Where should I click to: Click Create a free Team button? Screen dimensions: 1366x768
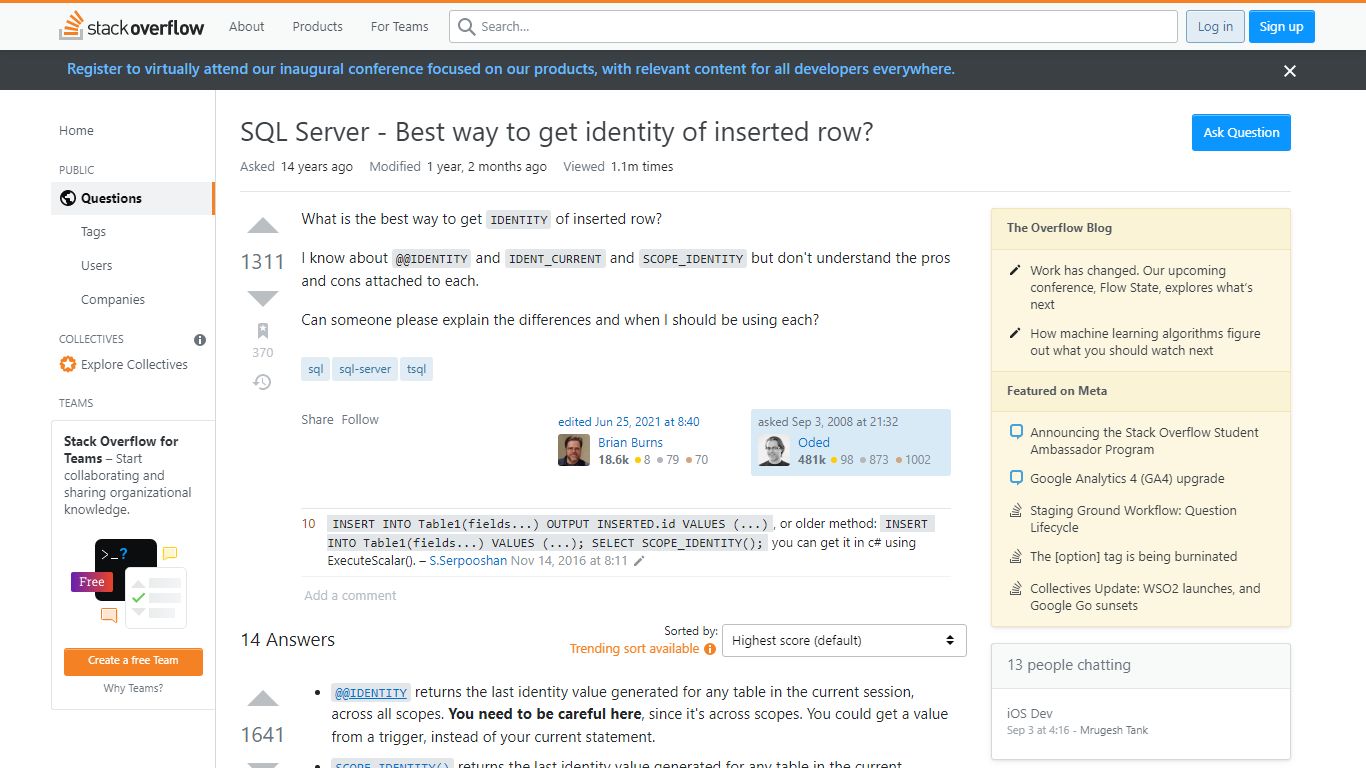click(x=133, y=661)
